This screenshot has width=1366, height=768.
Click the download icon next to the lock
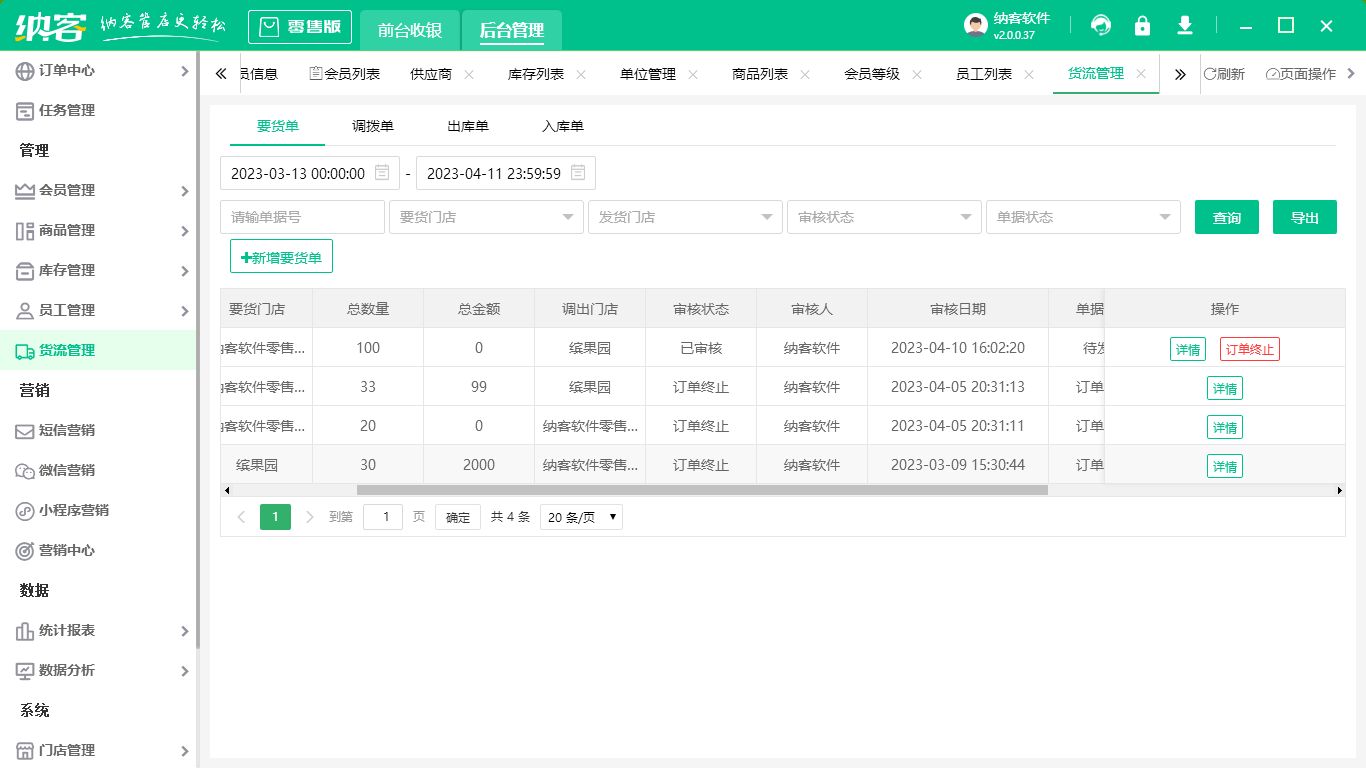[x=1184, y=25]
